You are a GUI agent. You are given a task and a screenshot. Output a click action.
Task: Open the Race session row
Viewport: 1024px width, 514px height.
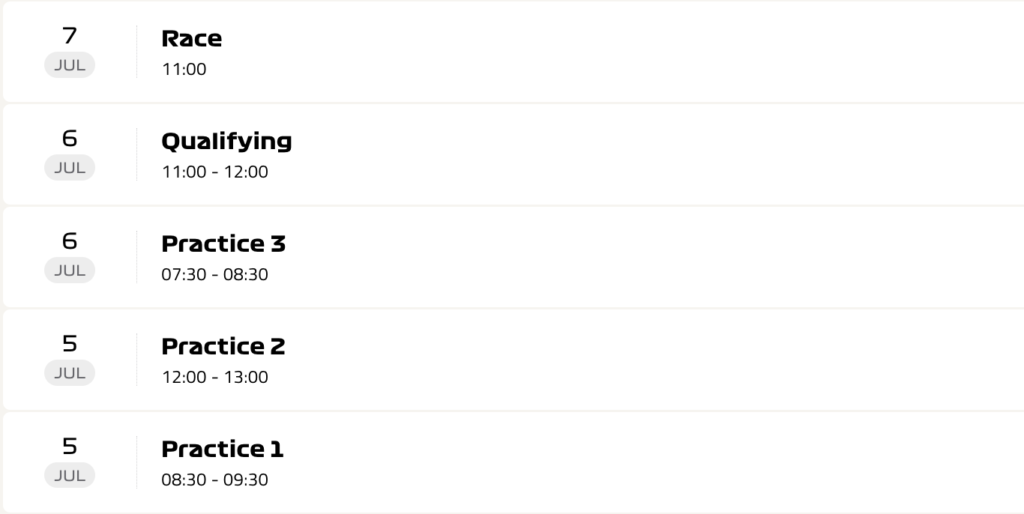(x=513, y=52)
